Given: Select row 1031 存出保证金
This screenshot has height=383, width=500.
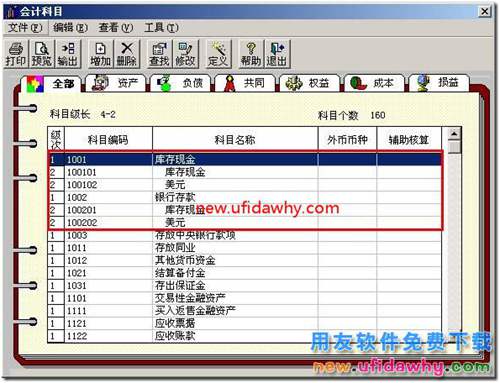Looking at the screenshot, I should [245, 286].
